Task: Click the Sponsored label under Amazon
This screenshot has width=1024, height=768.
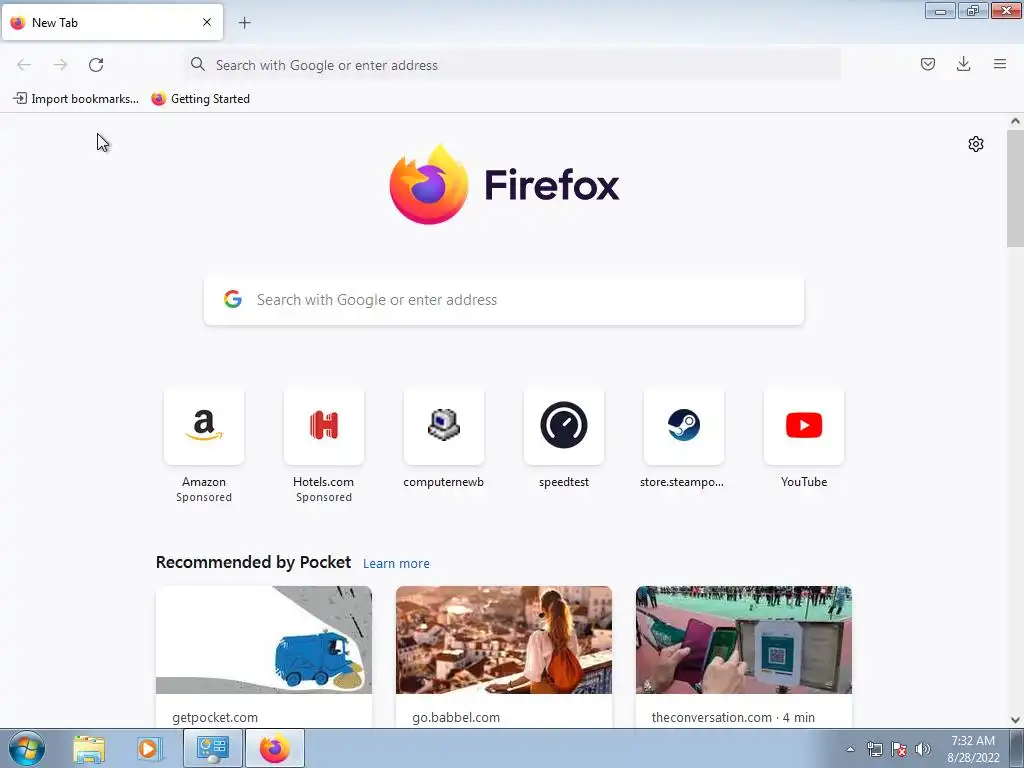Action: click(x=204, y=497)
